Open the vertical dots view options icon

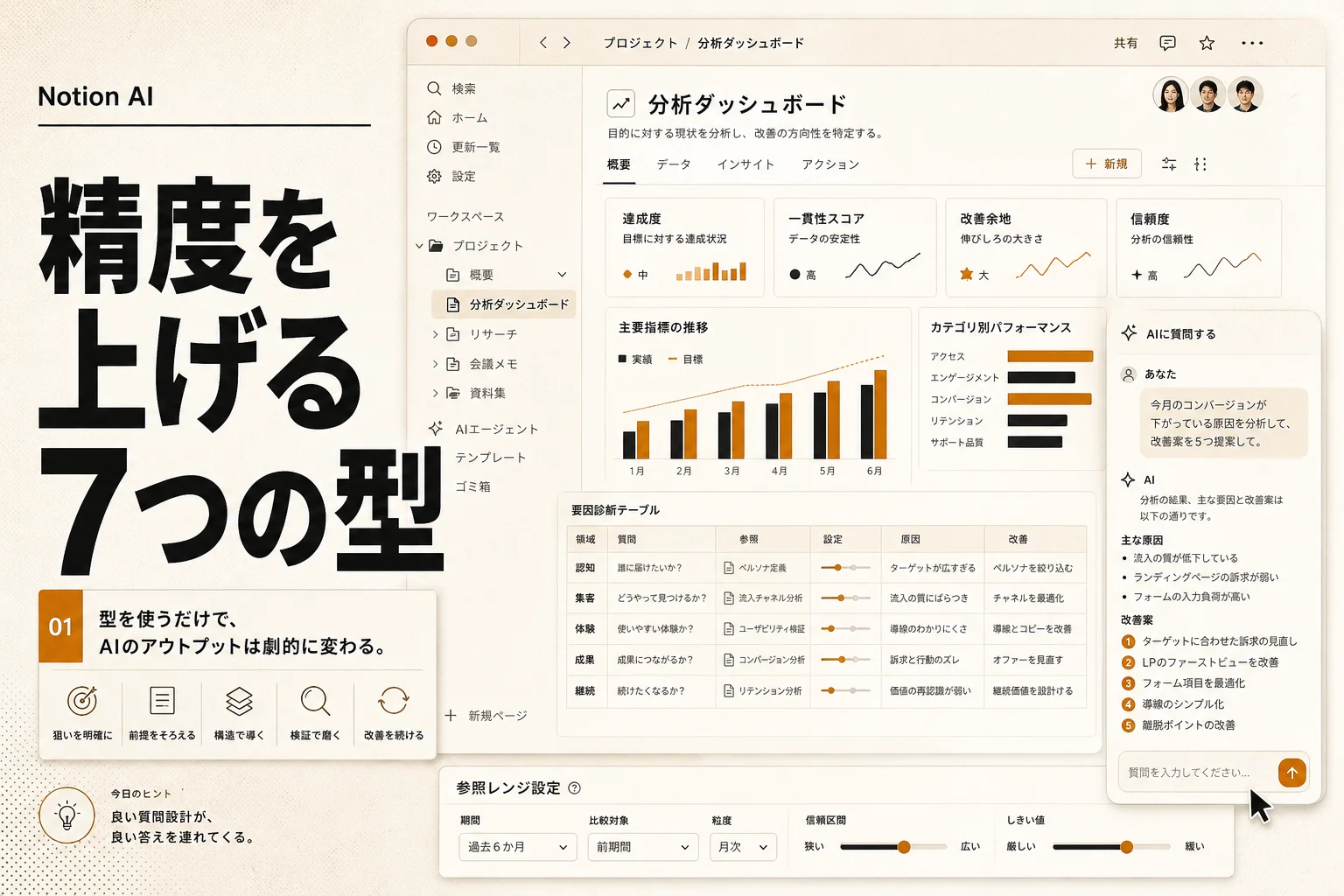click(1200, 164)
